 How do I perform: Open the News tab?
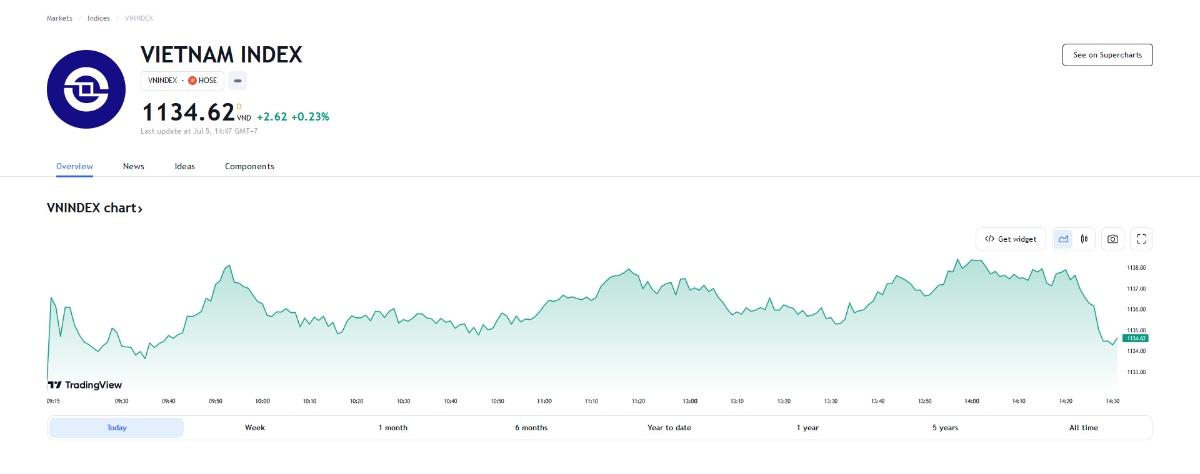pyautogui.click(x=134, y=166)
